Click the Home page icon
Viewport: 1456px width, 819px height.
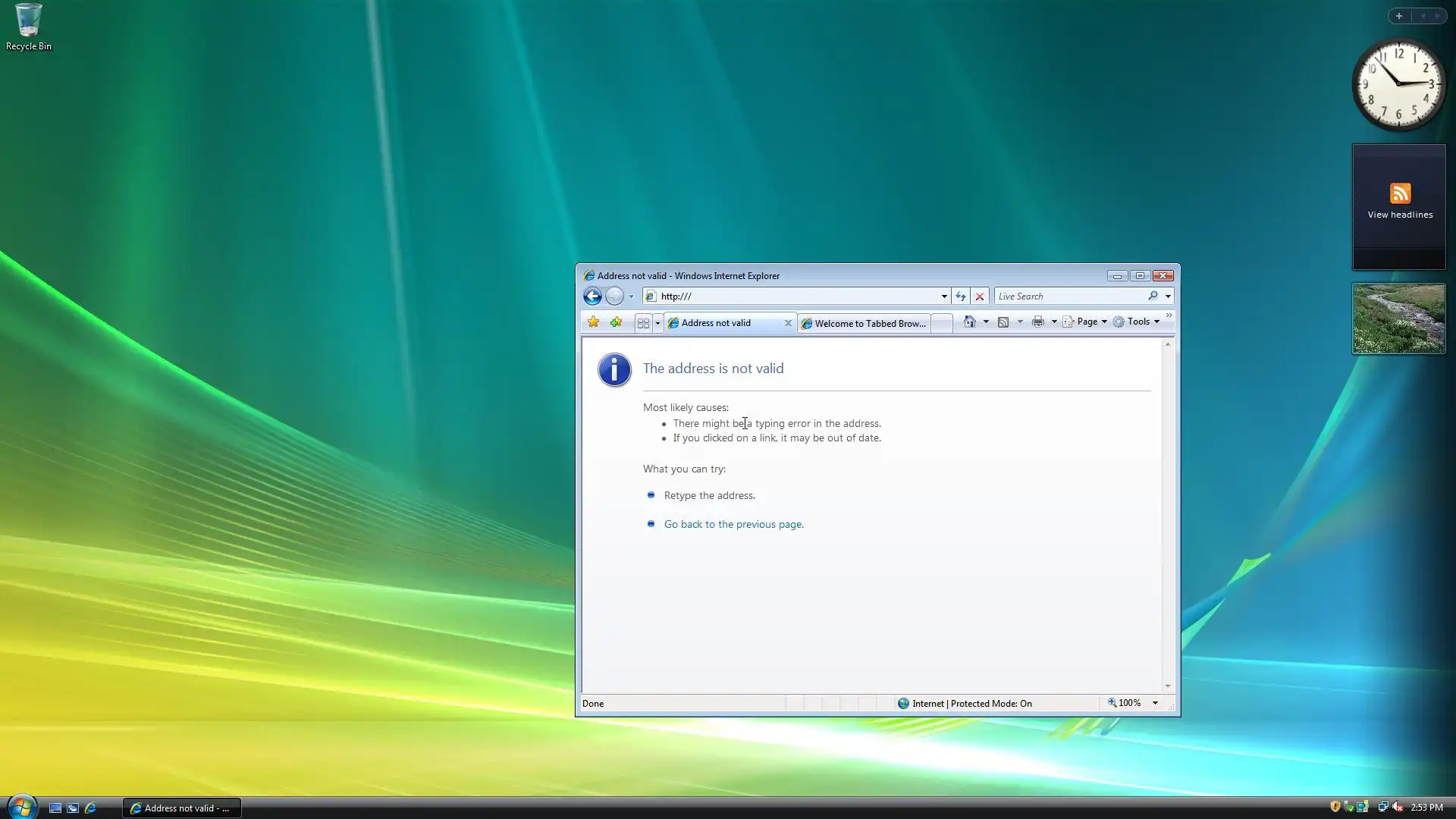pos(969,322)
